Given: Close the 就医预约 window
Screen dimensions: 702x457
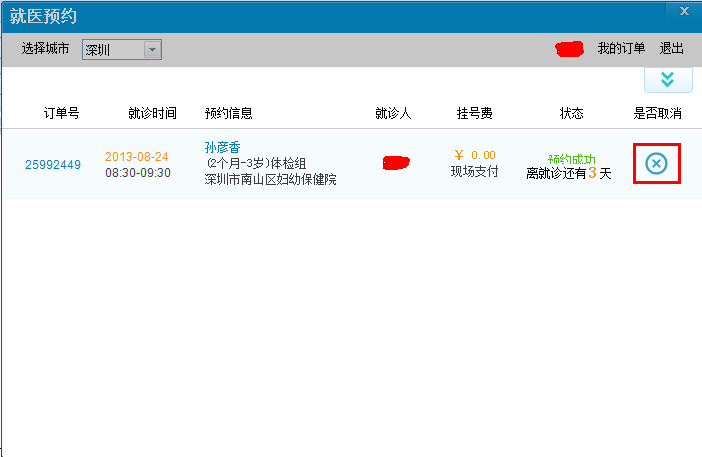Looking at the screenshot, I should click(x=684, y=11).
